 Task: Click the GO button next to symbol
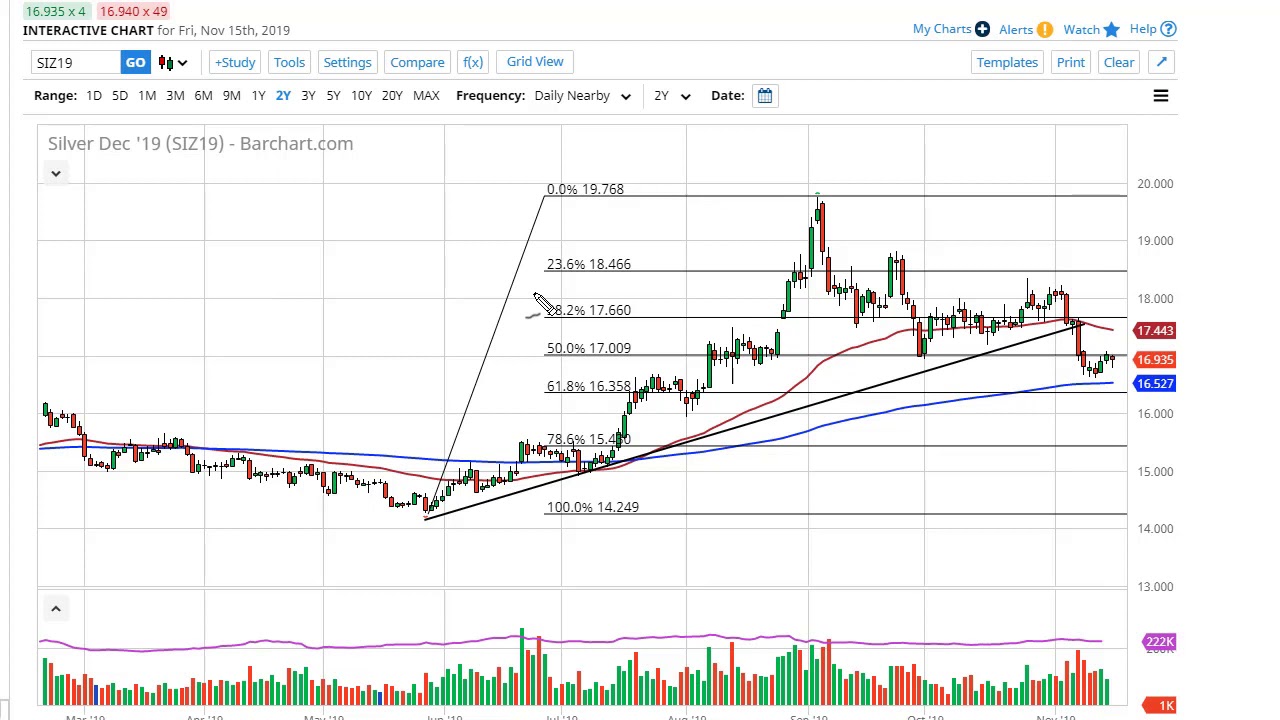tap(135, 62)
